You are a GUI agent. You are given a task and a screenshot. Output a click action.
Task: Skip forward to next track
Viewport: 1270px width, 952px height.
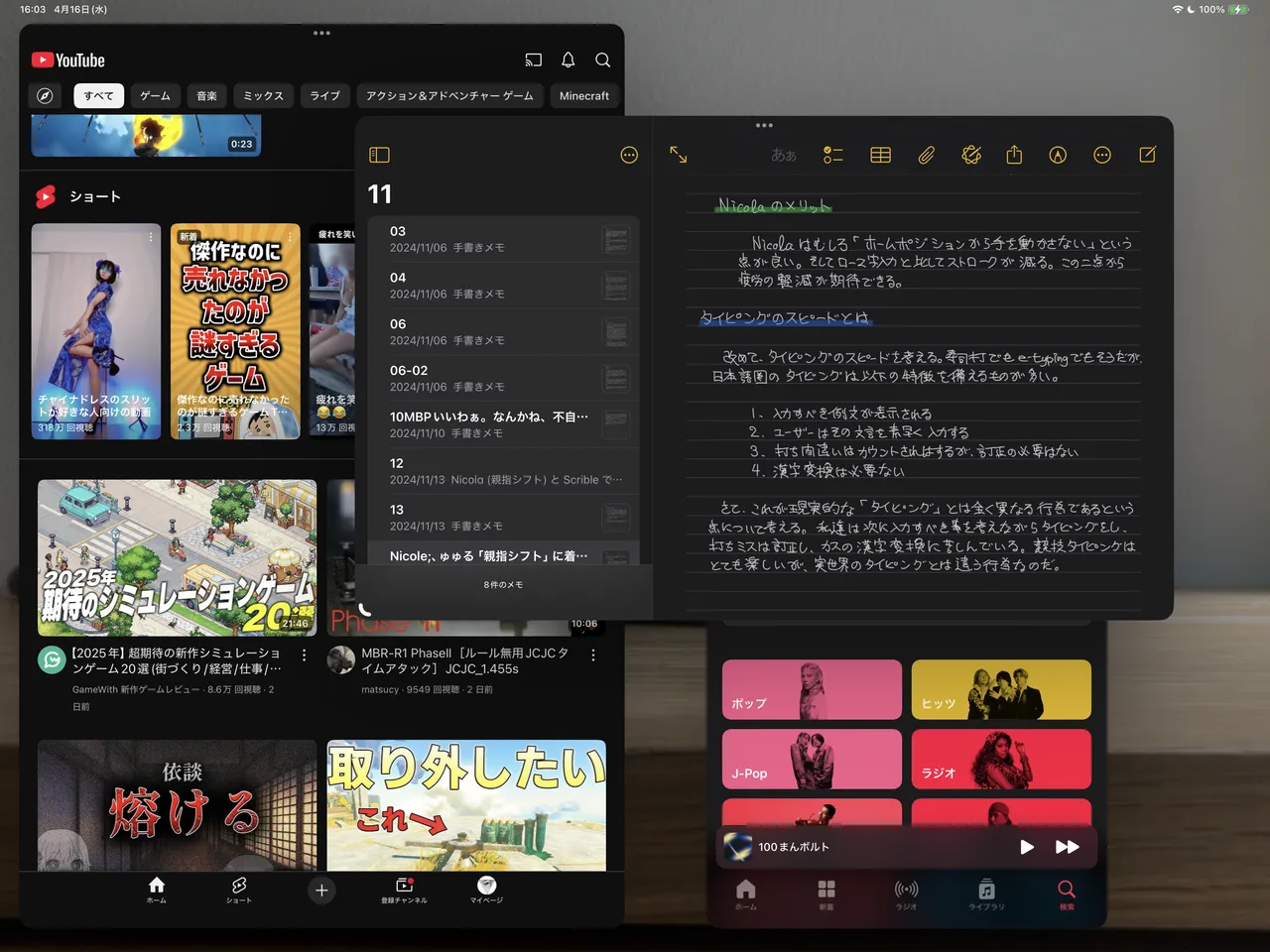pos(1068,847)
